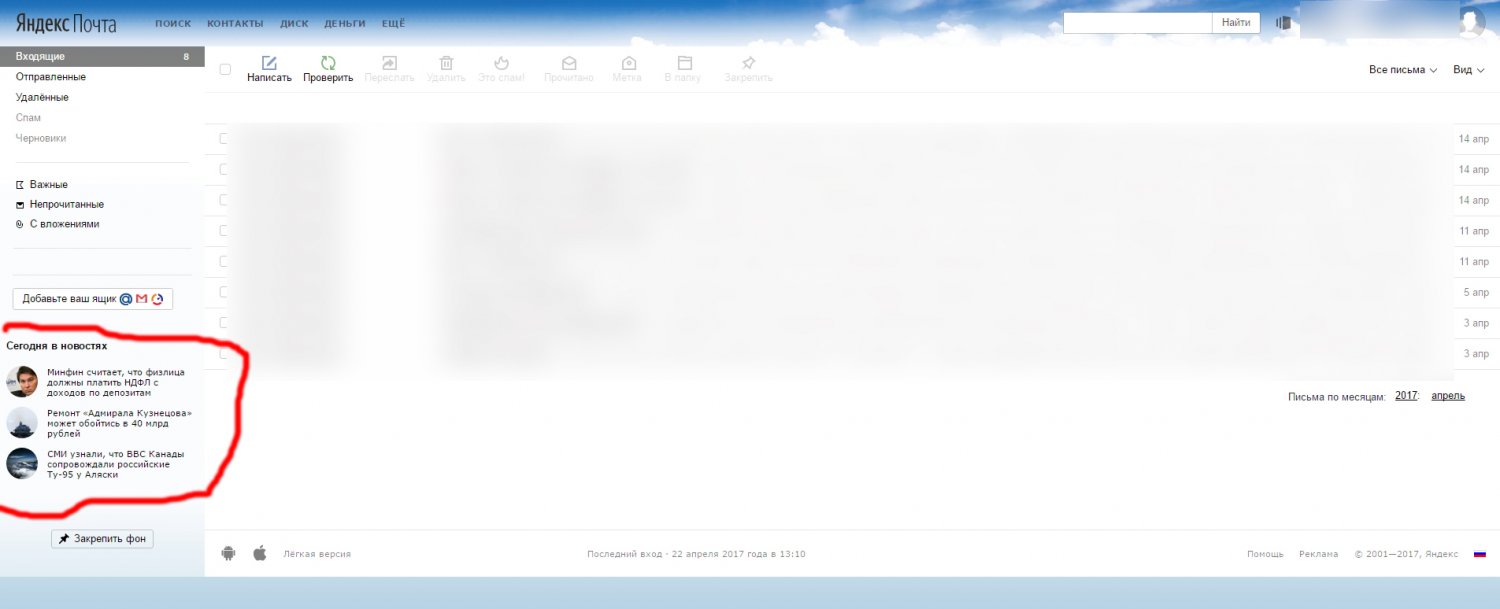The width and height of the screenshot is (1500, 609).
Task: Open the Отправленные folder
Action: point(51,77)
